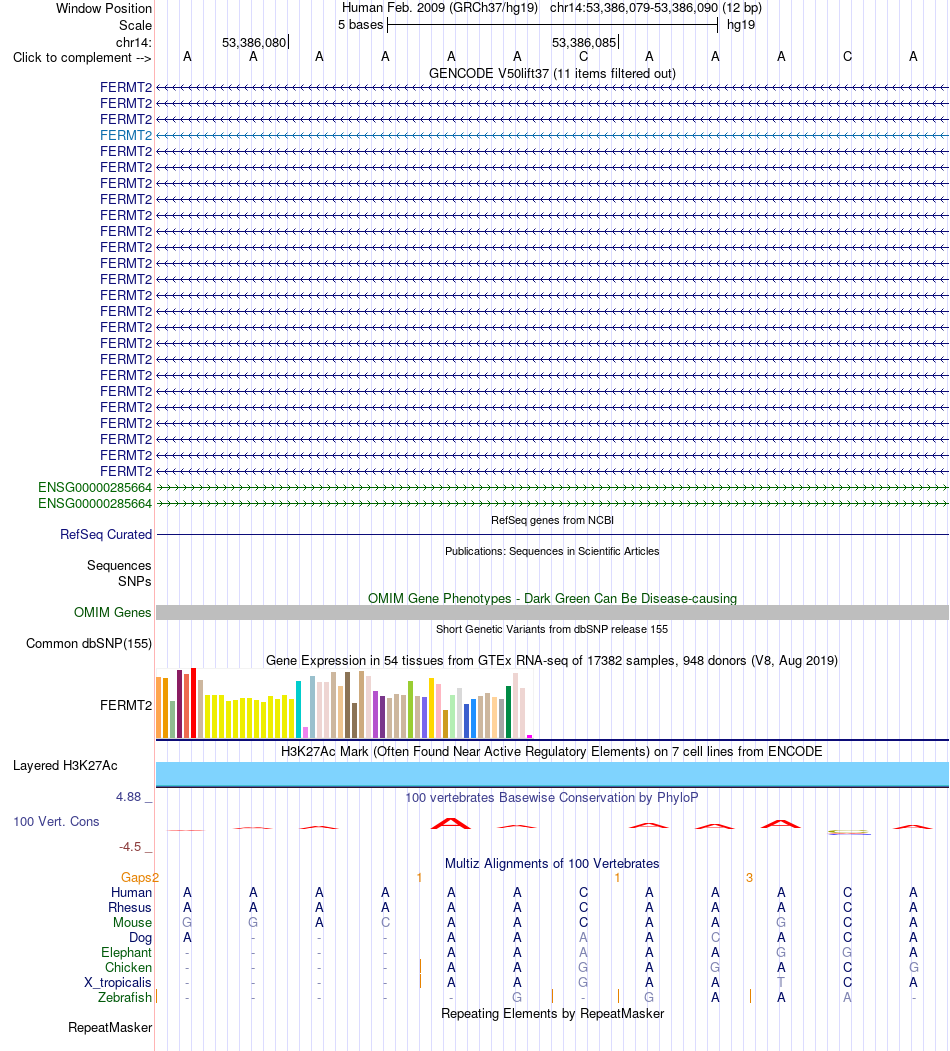950x1051 pixels.
Task: Click the 'Click to complement -->' label
Action: [82, 58]
